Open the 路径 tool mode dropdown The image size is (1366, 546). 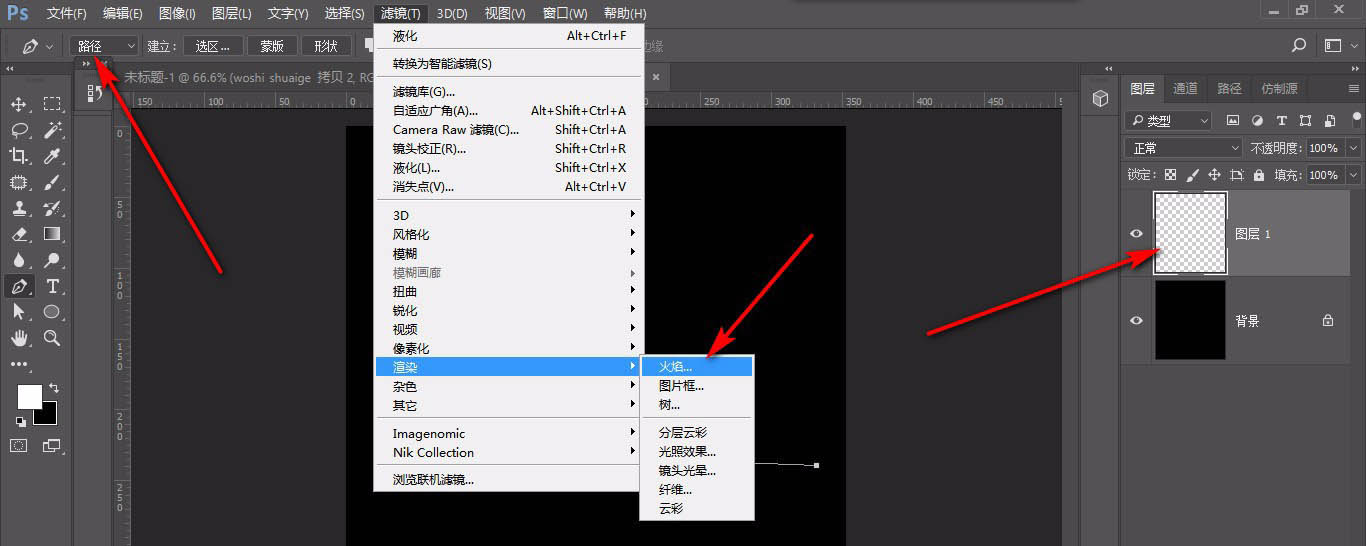click(x=105, y=46)
